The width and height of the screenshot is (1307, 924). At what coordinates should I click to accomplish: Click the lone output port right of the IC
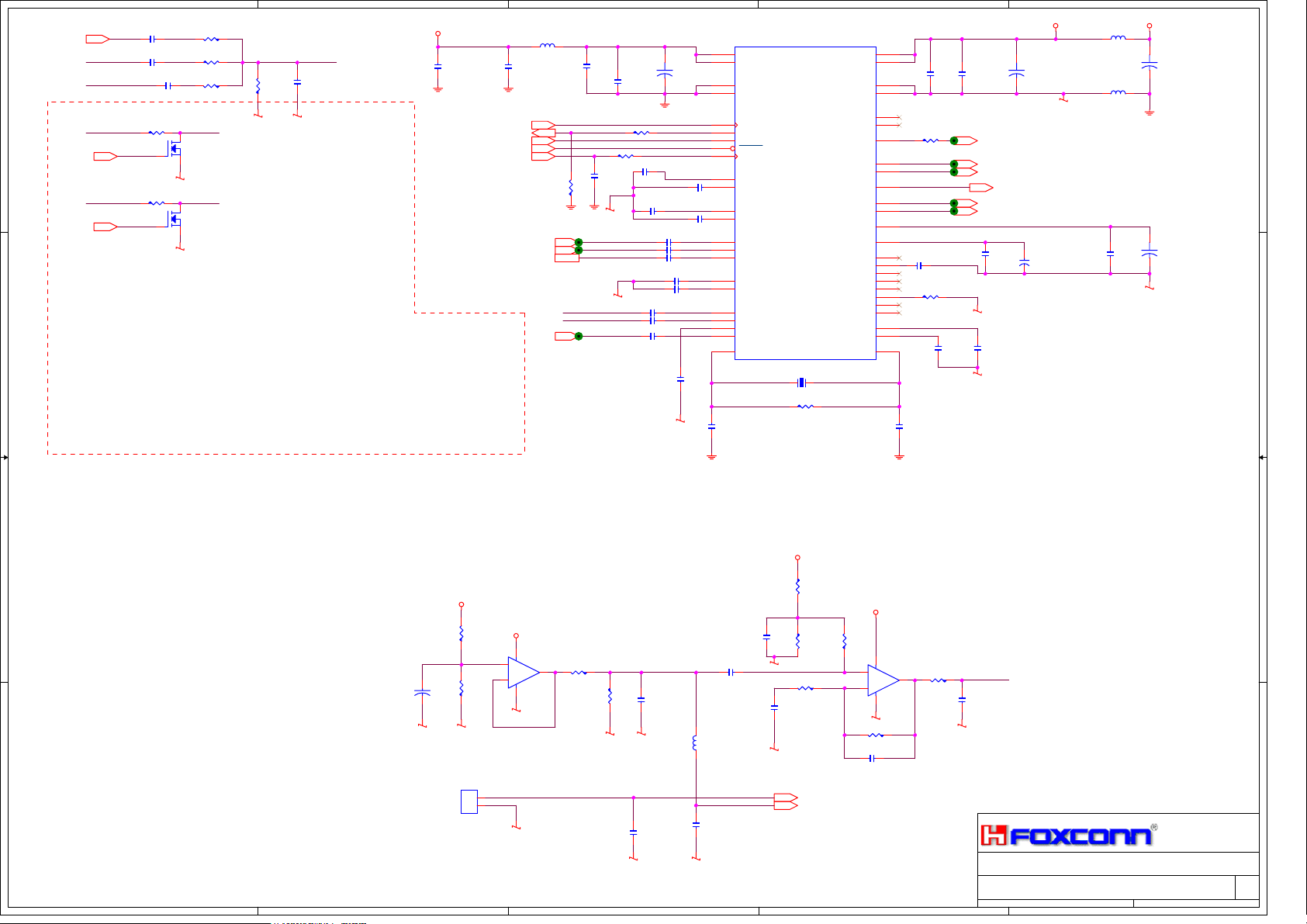(x=980, y=188)
